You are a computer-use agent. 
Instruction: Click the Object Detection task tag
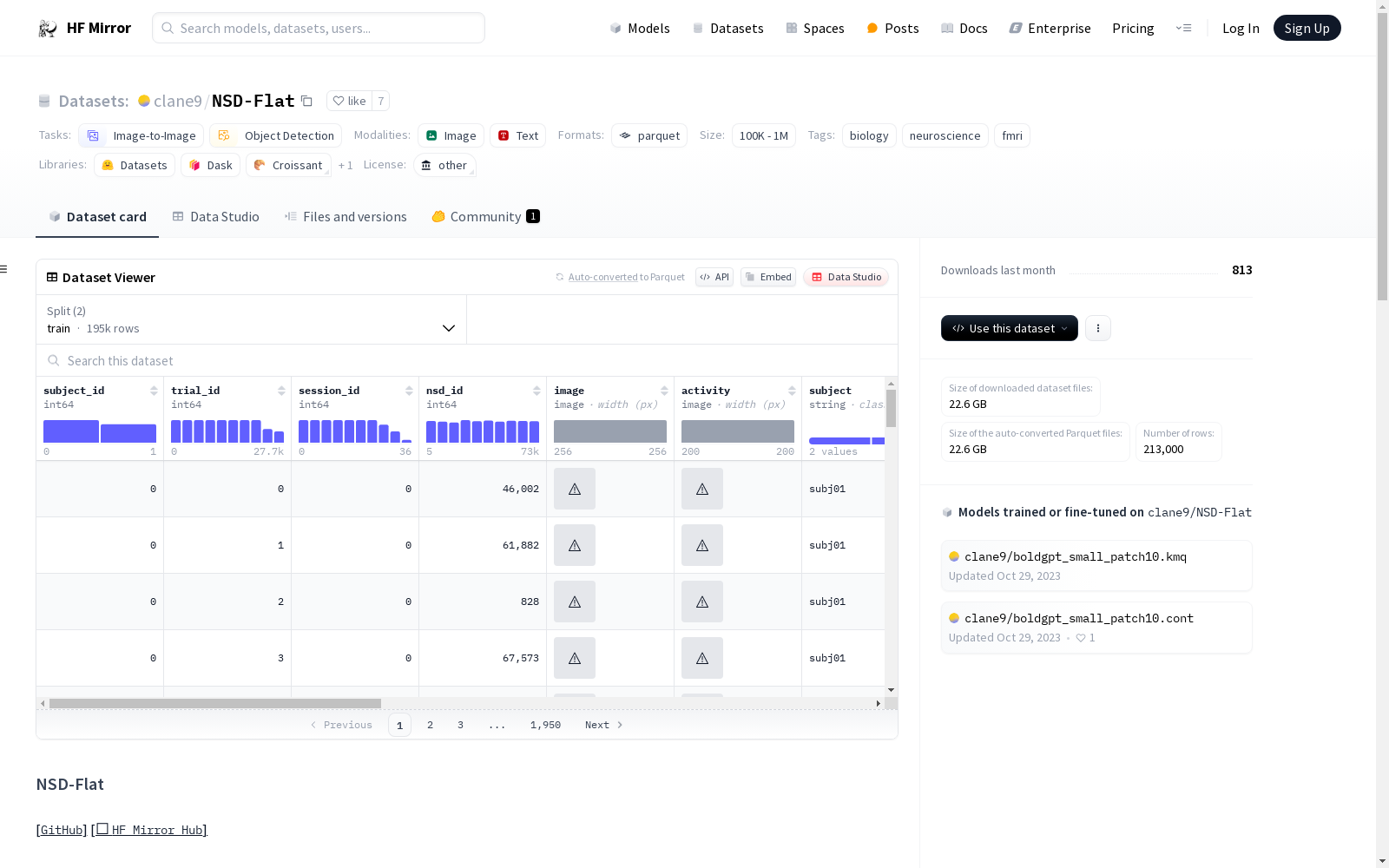[276, 135]
